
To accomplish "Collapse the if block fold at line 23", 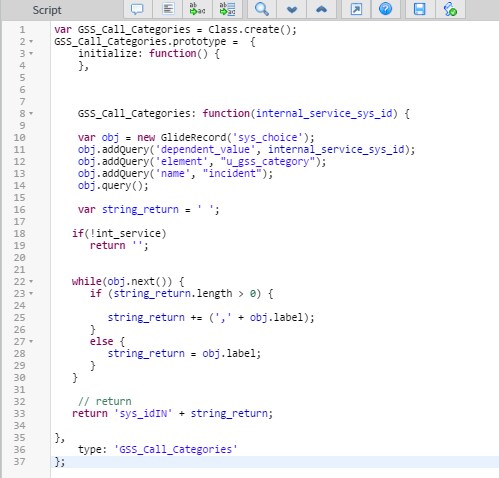I will [31, 294].
